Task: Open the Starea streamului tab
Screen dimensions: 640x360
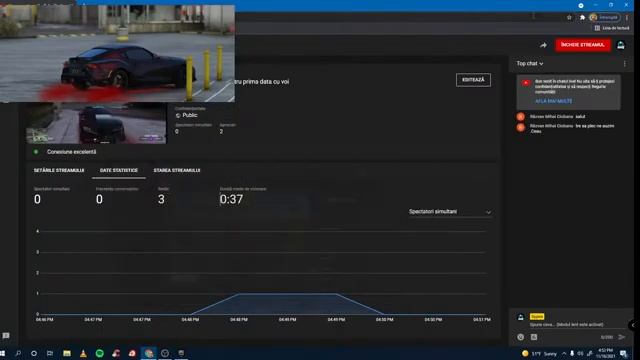Action: [177, 170]
